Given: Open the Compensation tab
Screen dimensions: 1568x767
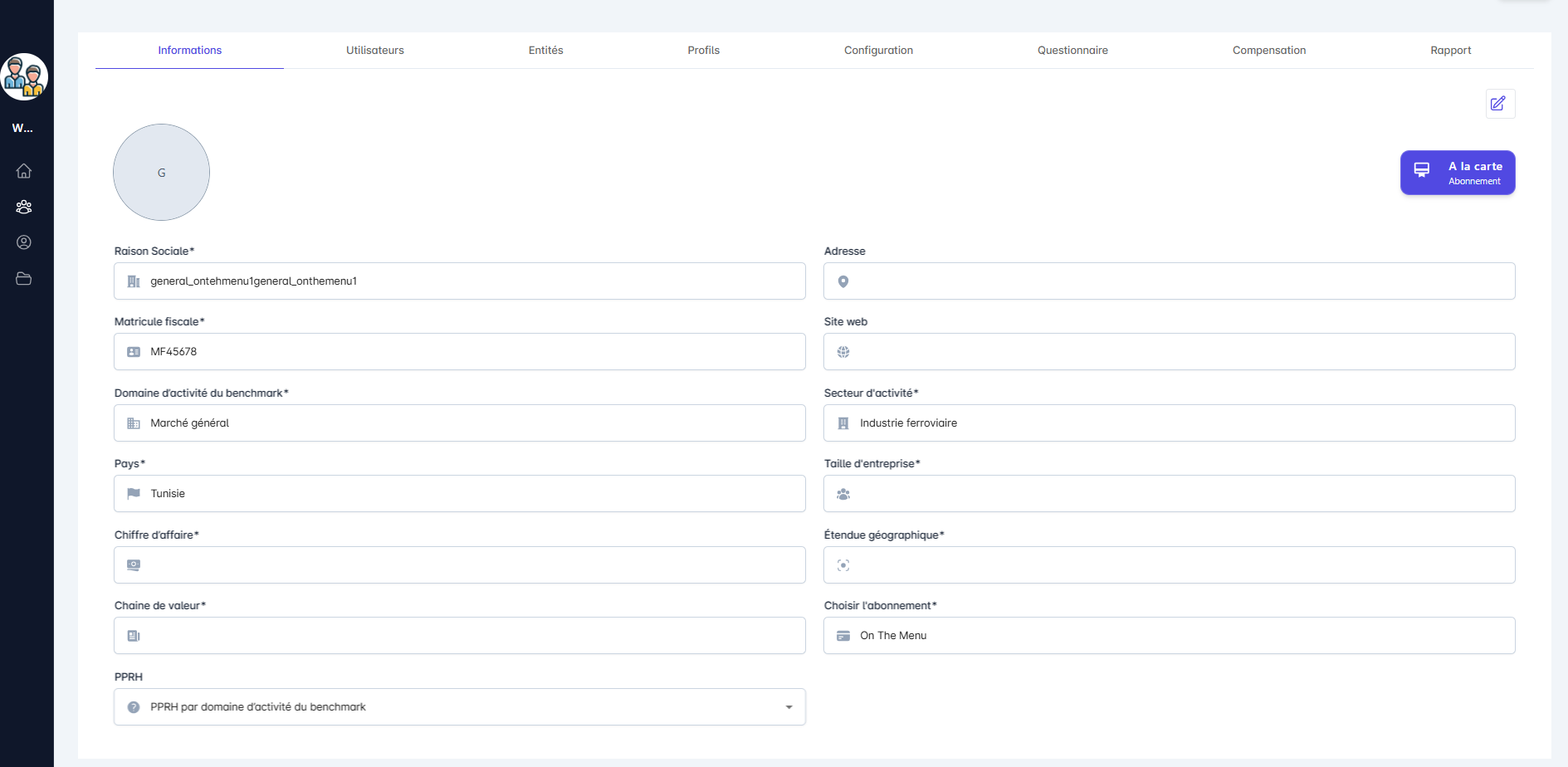Looking at the screenshot, I should 1268,51.
